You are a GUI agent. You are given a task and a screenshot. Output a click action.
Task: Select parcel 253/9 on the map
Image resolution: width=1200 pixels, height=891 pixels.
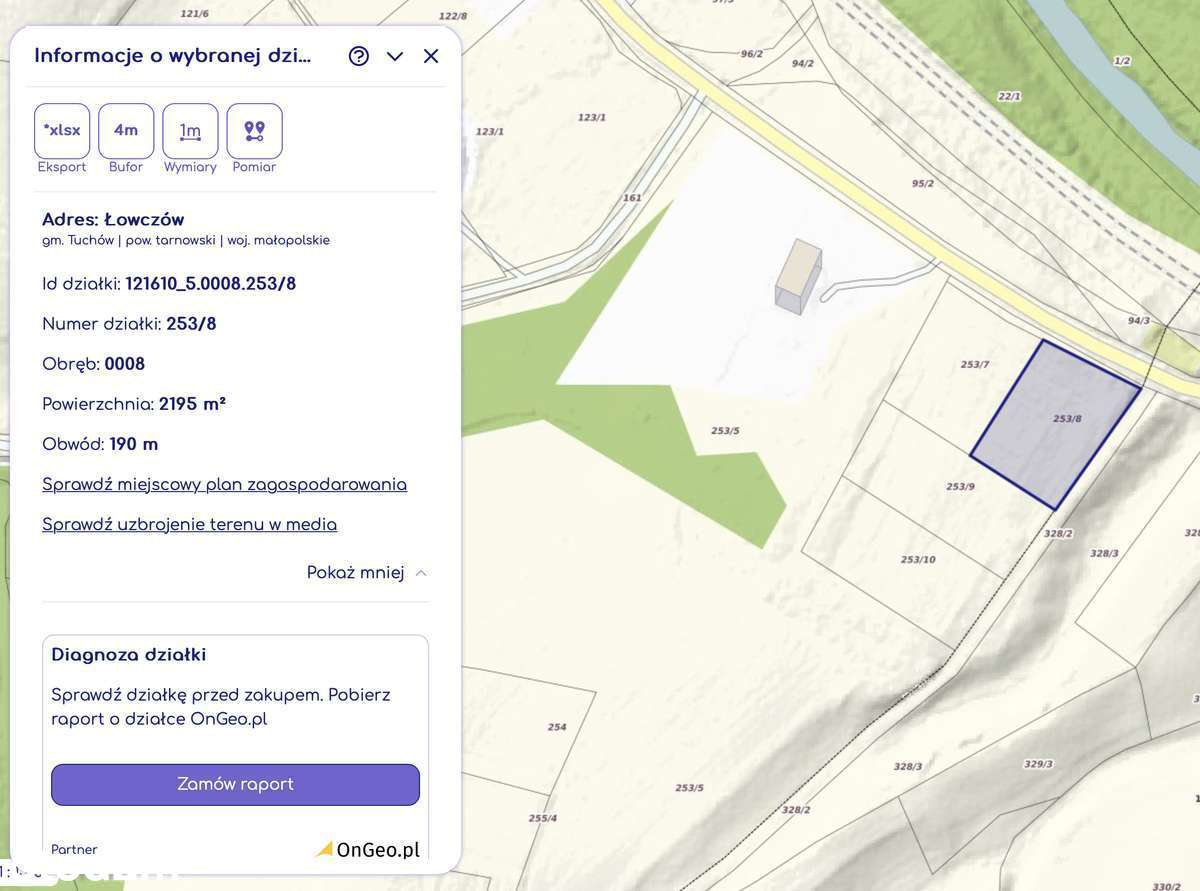point(959,487)
